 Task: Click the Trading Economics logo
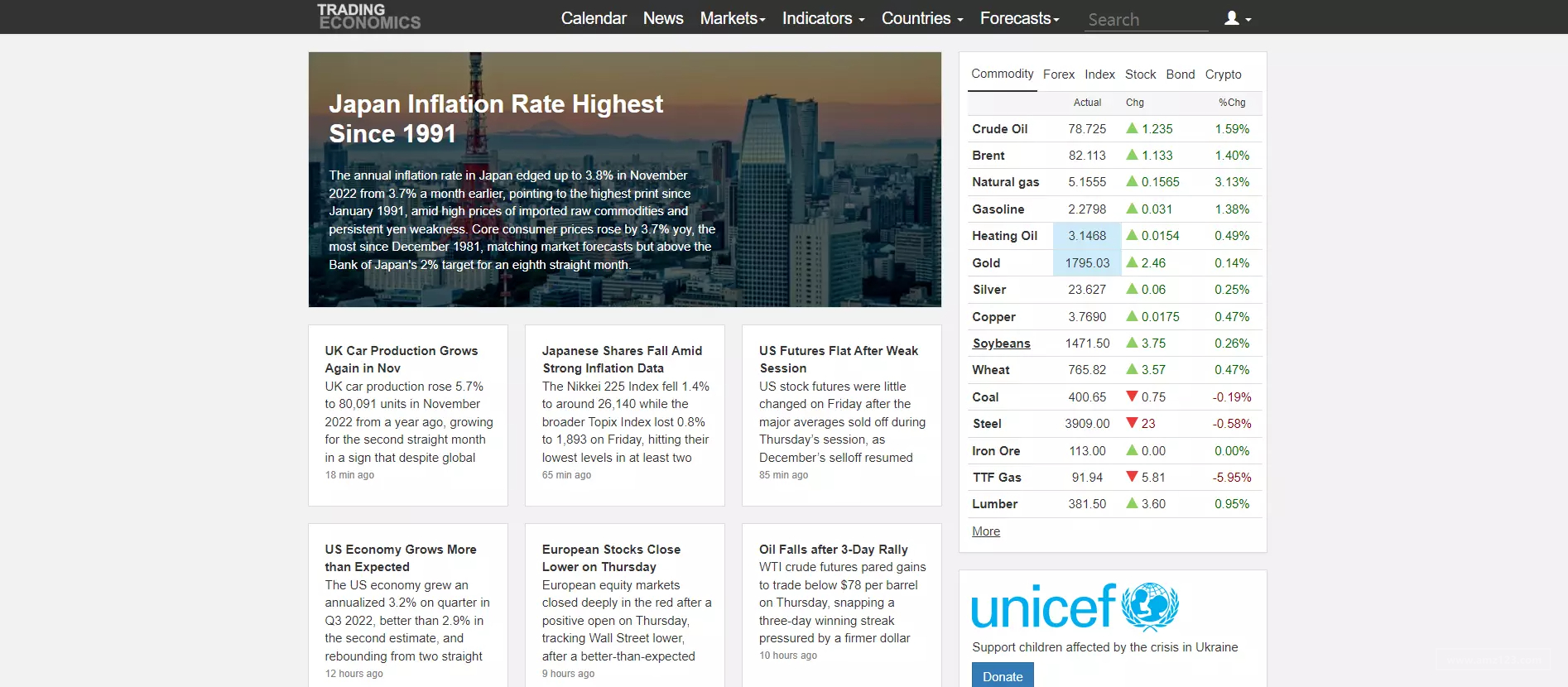[369, 17]
